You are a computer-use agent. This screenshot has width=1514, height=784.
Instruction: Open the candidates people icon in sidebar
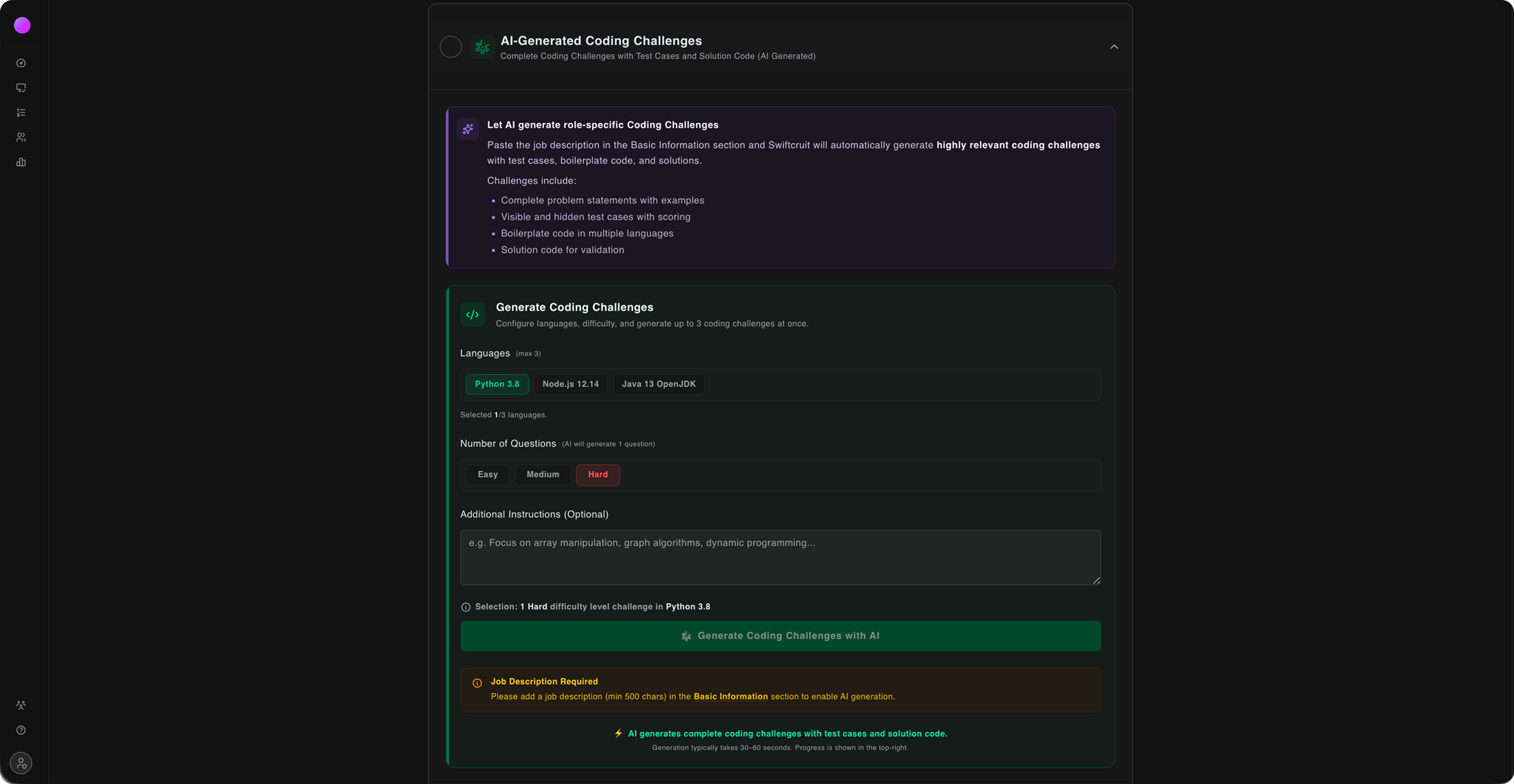click(21, 137)
